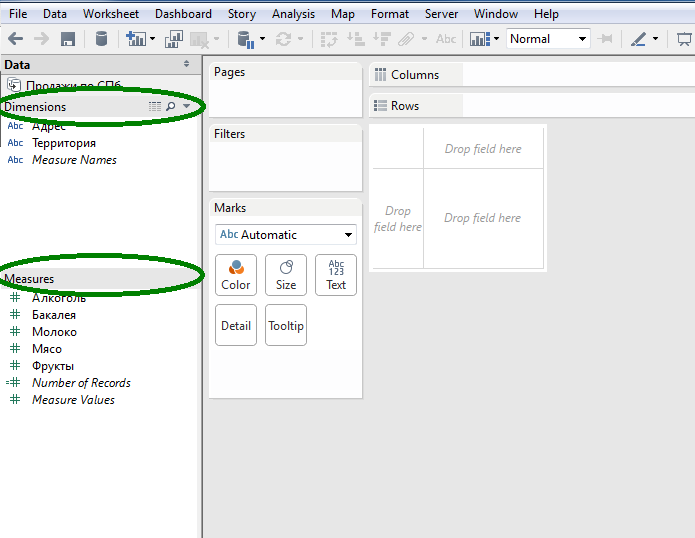Click the Duplicate Sheet icon

(174, 39)
